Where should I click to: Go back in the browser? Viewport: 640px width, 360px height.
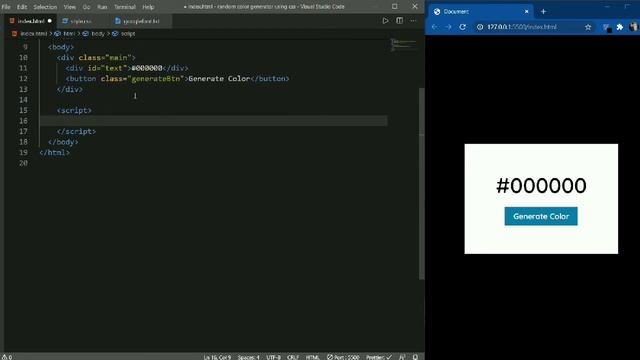434,27
